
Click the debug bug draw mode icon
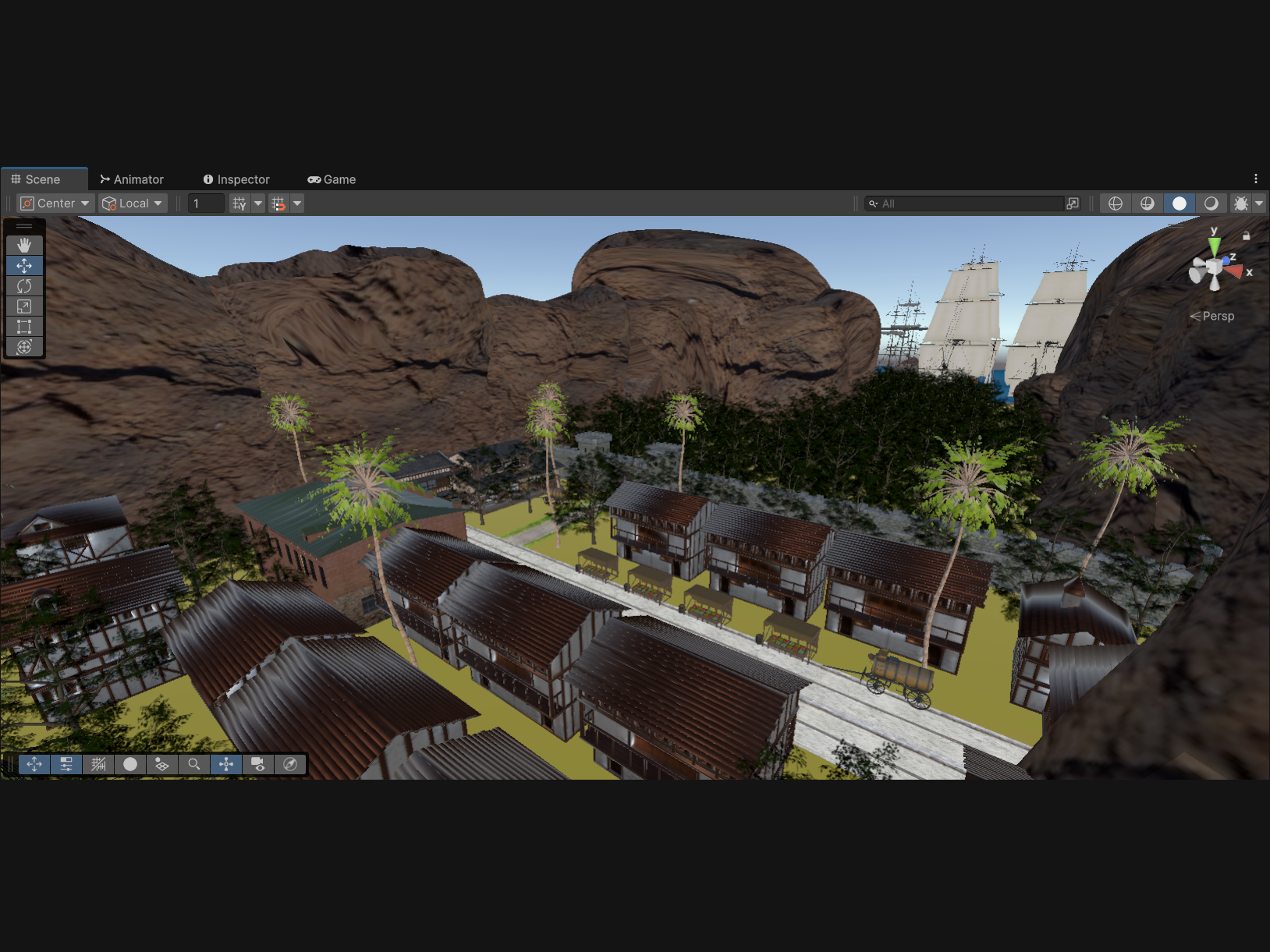click(1240, 203)
